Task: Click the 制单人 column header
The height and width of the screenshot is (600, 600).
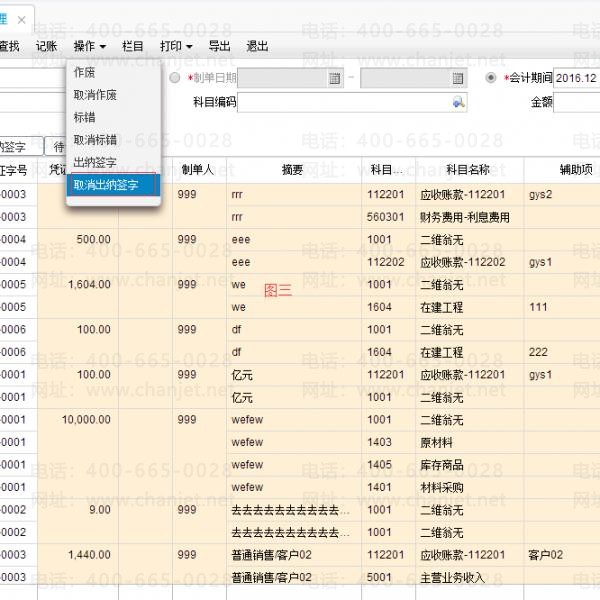Action: (x=199, y=170)
